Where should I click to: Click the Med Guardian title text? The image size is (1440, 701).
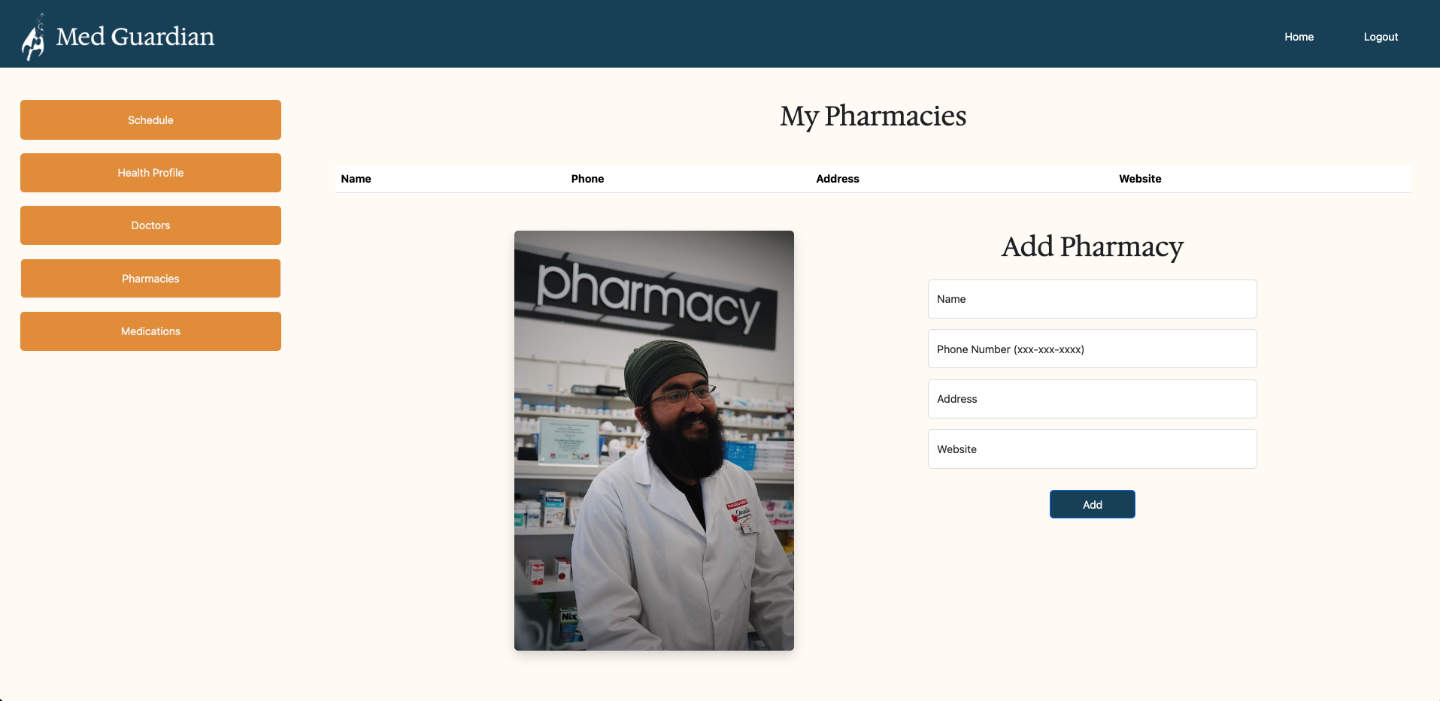(x=135, y=37)
